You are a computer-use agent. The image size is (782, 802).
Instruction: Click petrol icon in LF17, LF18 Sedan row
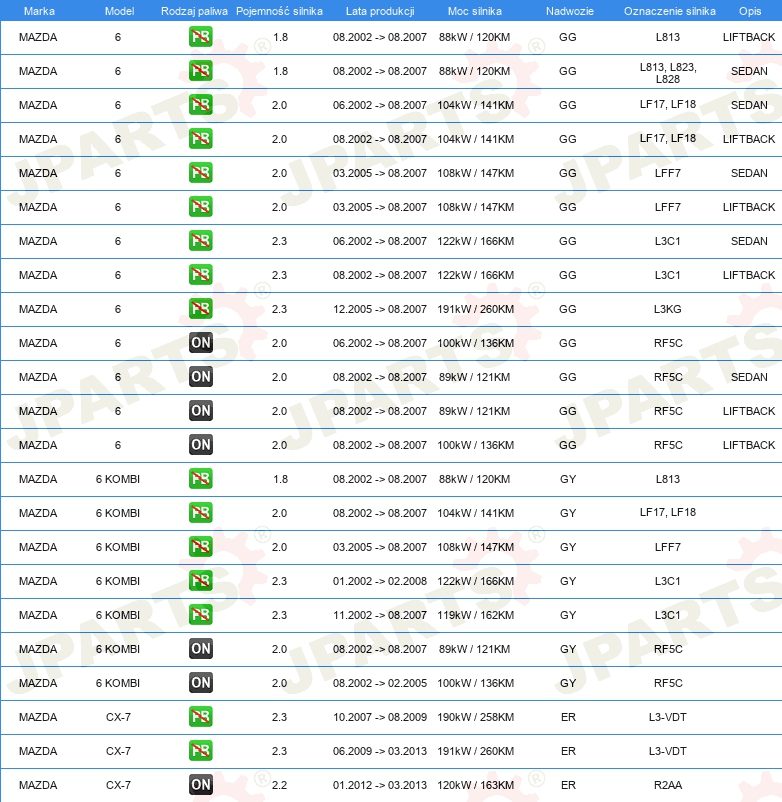(200, 105)
